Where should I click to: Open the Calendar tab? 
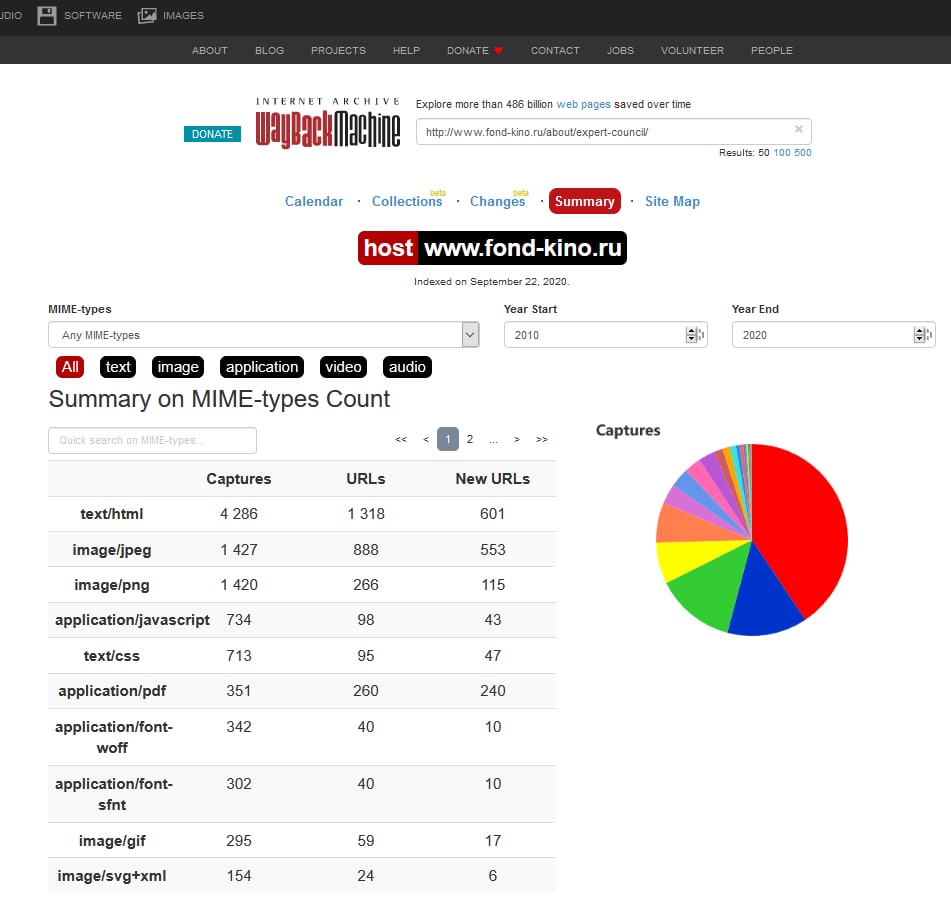pyautogui.click(x=314, y=201)
